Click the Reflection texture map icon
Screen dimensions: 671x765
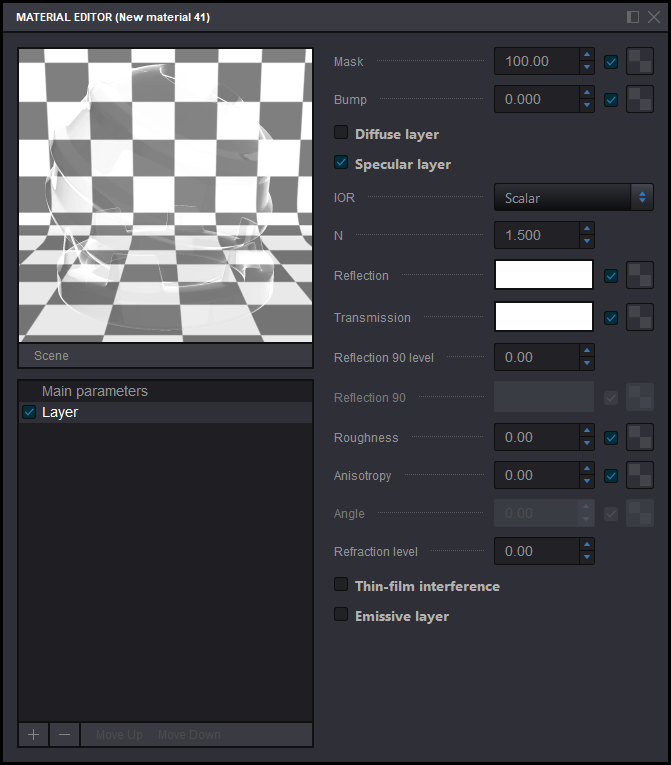pos(639,276)
